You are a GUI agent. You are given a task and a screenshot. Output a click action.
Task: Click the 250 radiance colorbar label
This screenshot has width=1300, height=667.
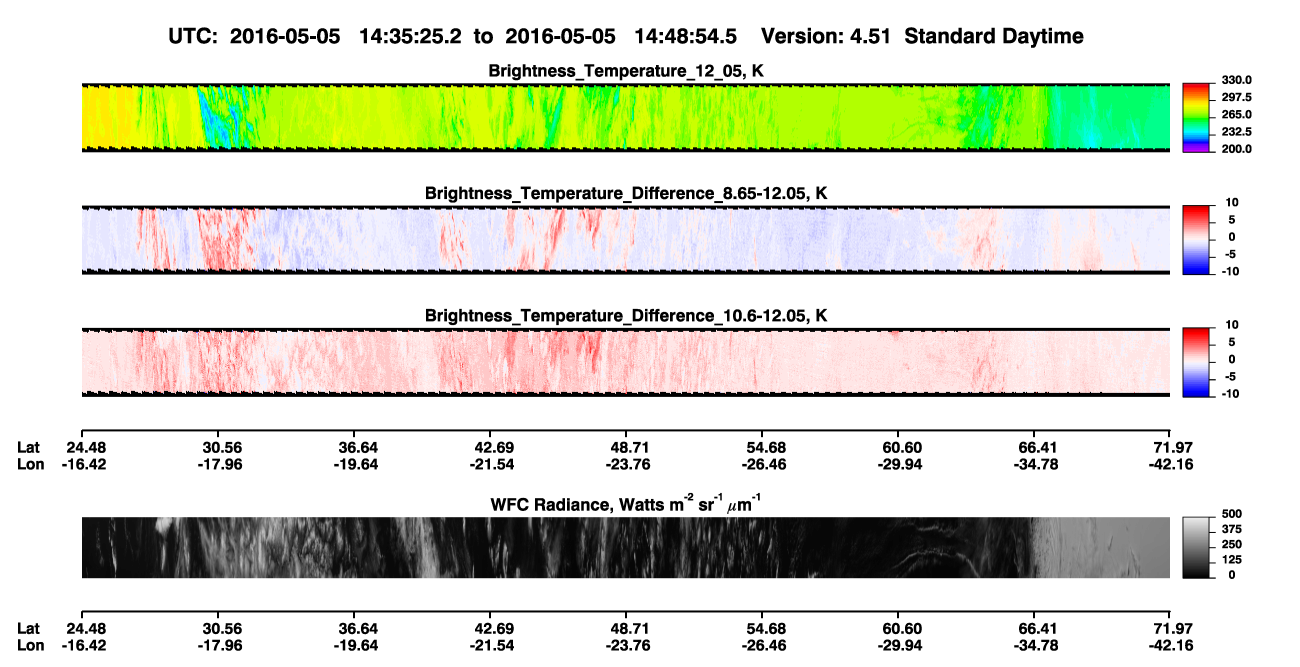[1231, 544]
